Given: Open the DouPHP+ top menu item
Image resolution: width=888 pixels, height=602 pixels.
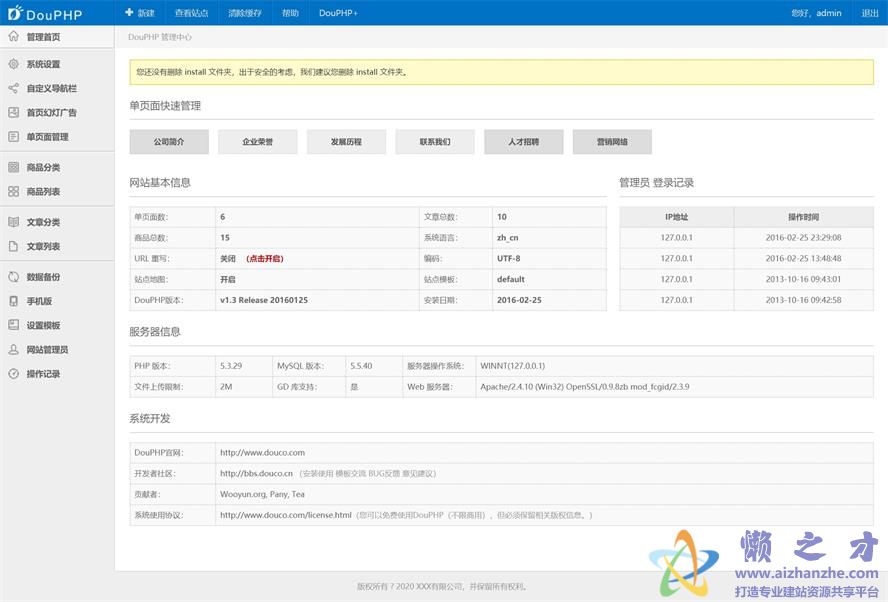Looking at the screenshot, I should 338,13.
